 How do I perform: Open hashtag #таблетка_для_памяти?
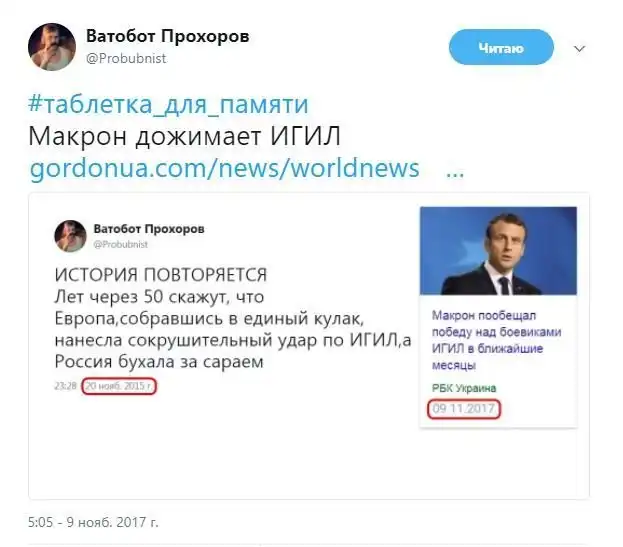168,104
